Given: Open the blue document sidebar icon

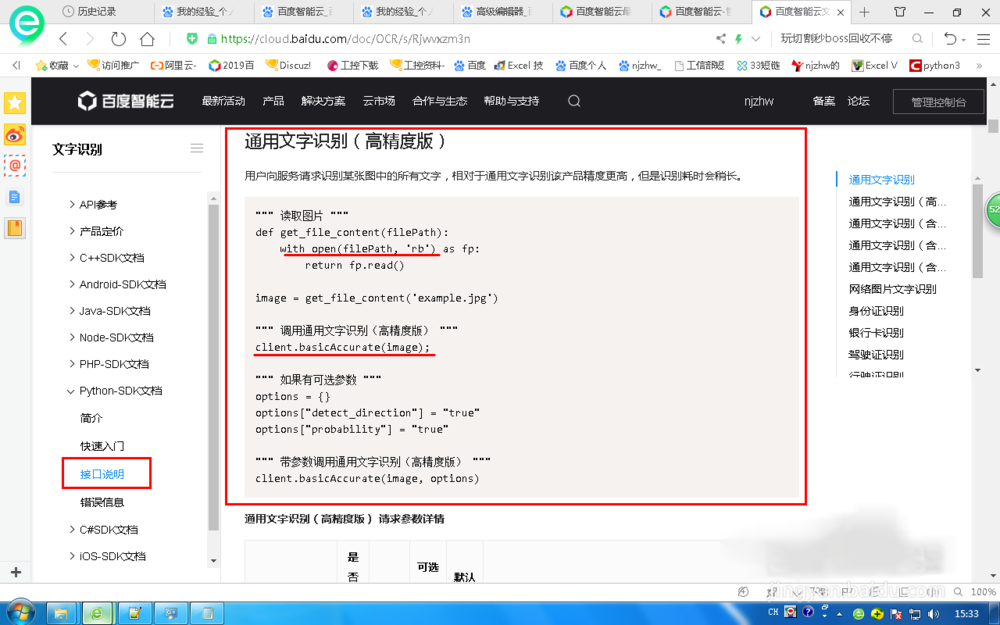Looking at the screenshot, I should (15, 197).
